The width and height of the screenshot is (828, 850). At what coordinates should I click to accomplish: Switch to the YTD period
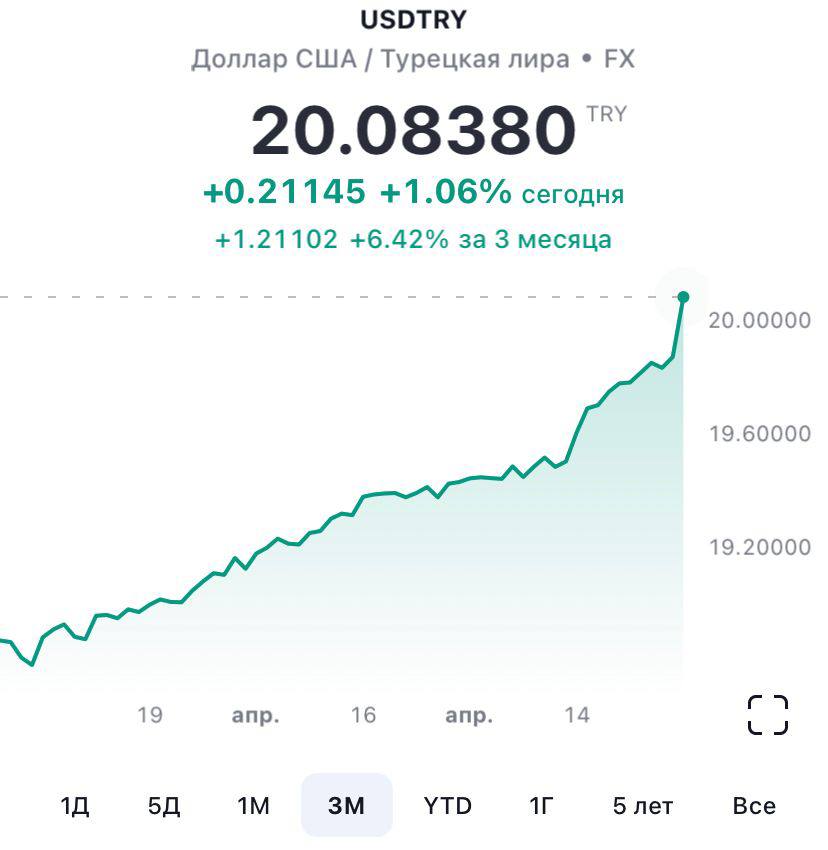pos(447,806)
